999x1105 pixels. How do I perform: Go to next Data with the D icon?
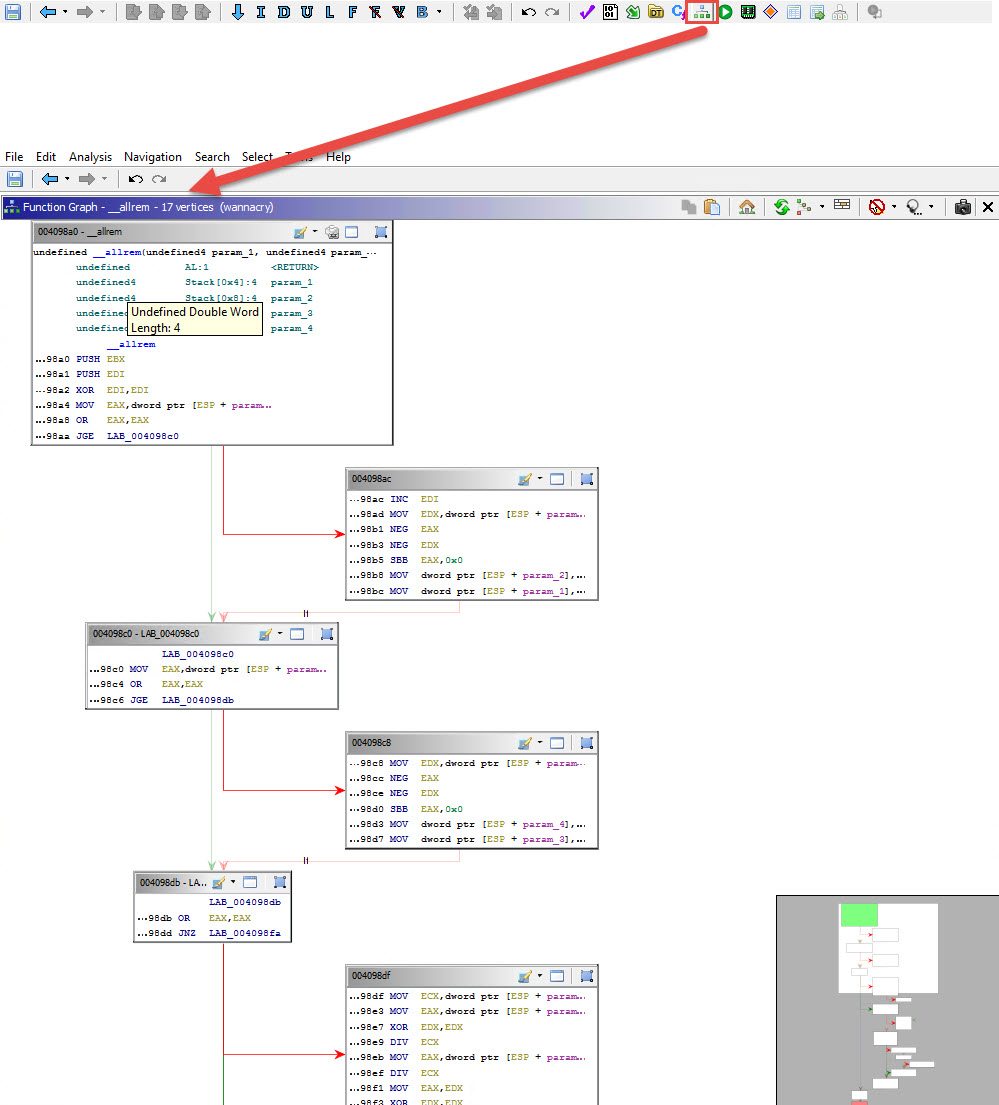[284, 12]
